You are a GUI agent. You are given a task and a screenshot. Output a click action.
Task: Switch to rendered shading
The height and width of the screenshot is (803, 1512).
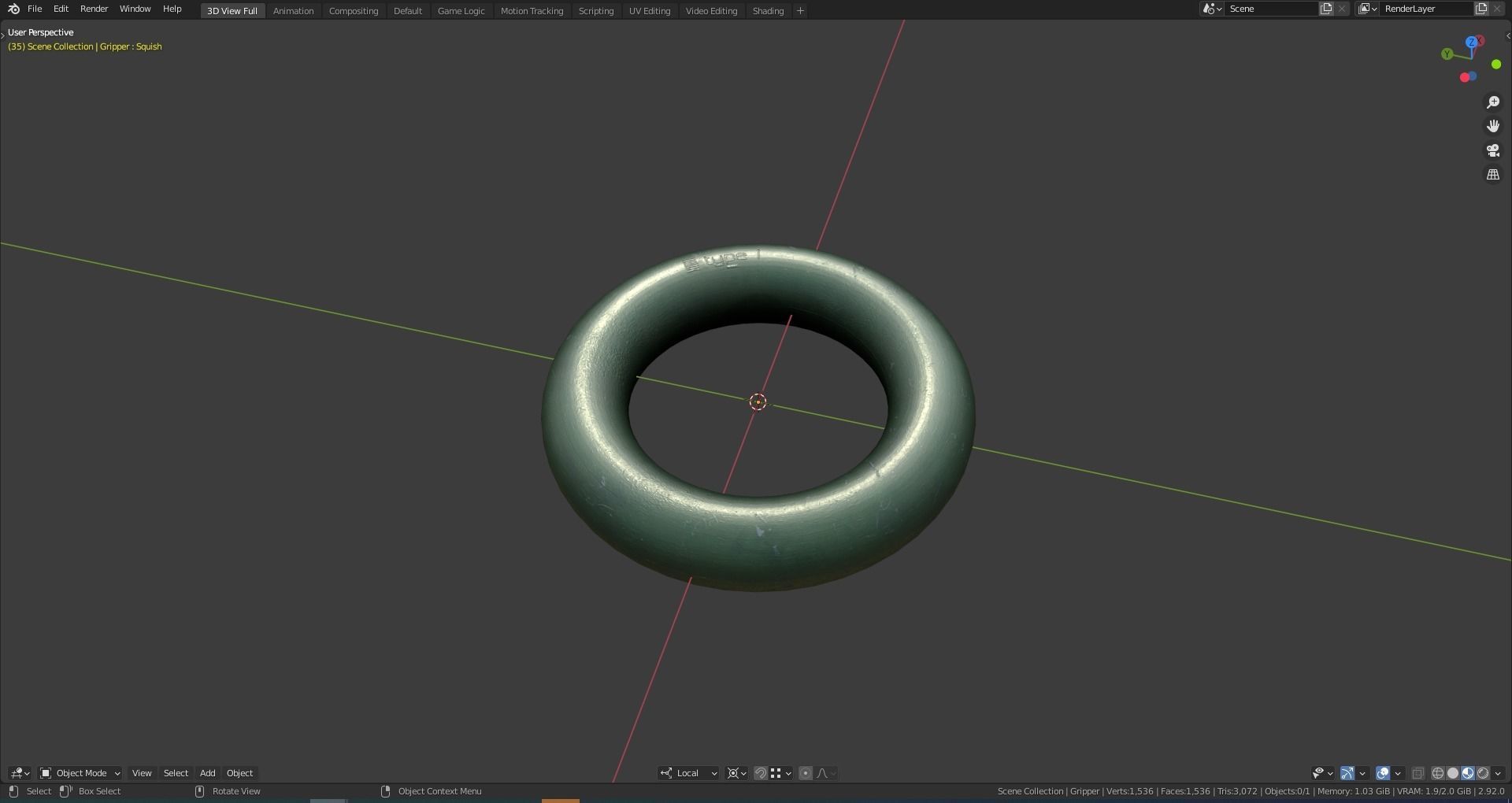[1483, 773]
